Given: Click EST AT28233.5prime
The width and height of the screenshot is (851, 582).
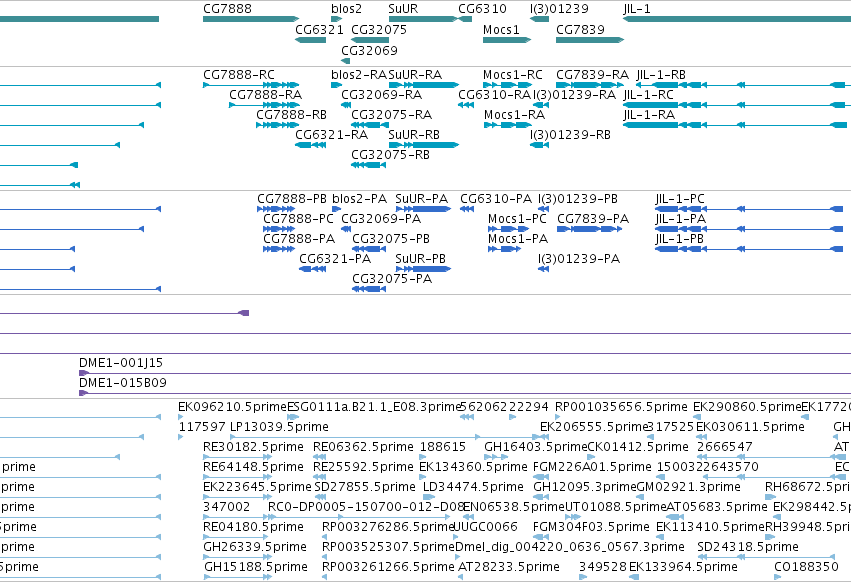Looking at the screenshot, I should [x=509, y=567].
